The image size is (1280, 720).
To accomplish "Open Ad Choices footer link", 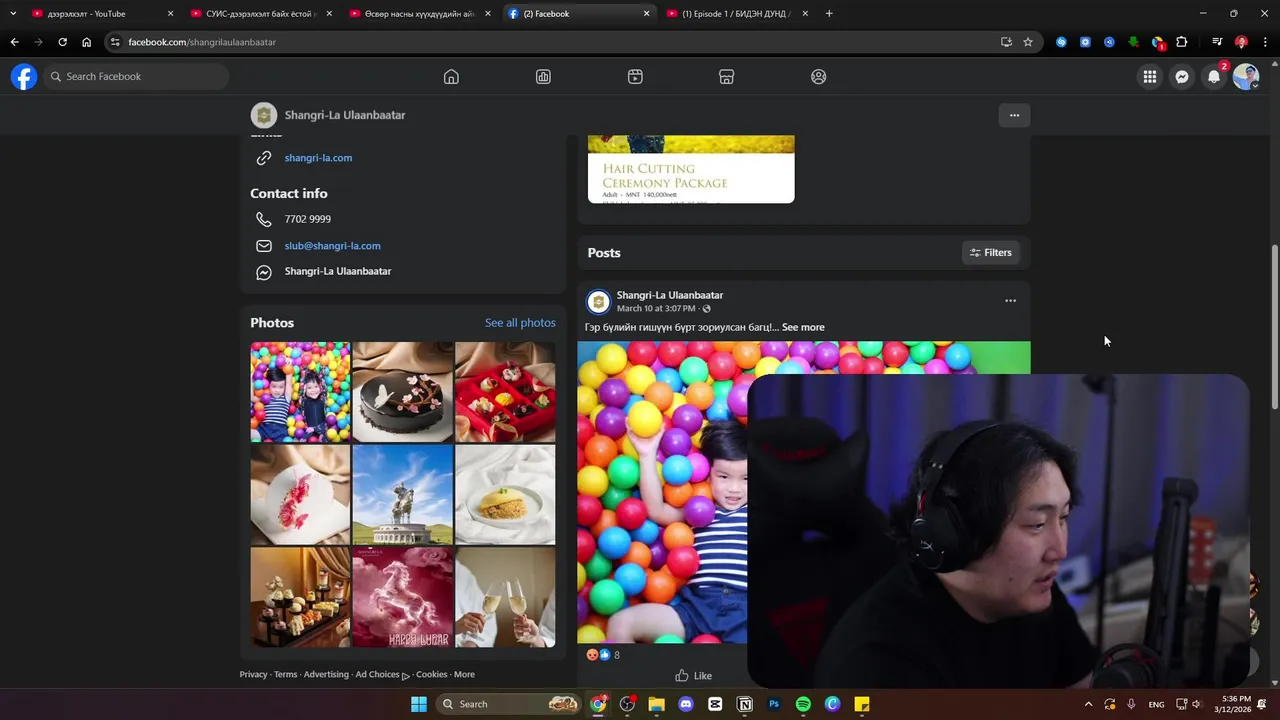I will pos(382,675).
